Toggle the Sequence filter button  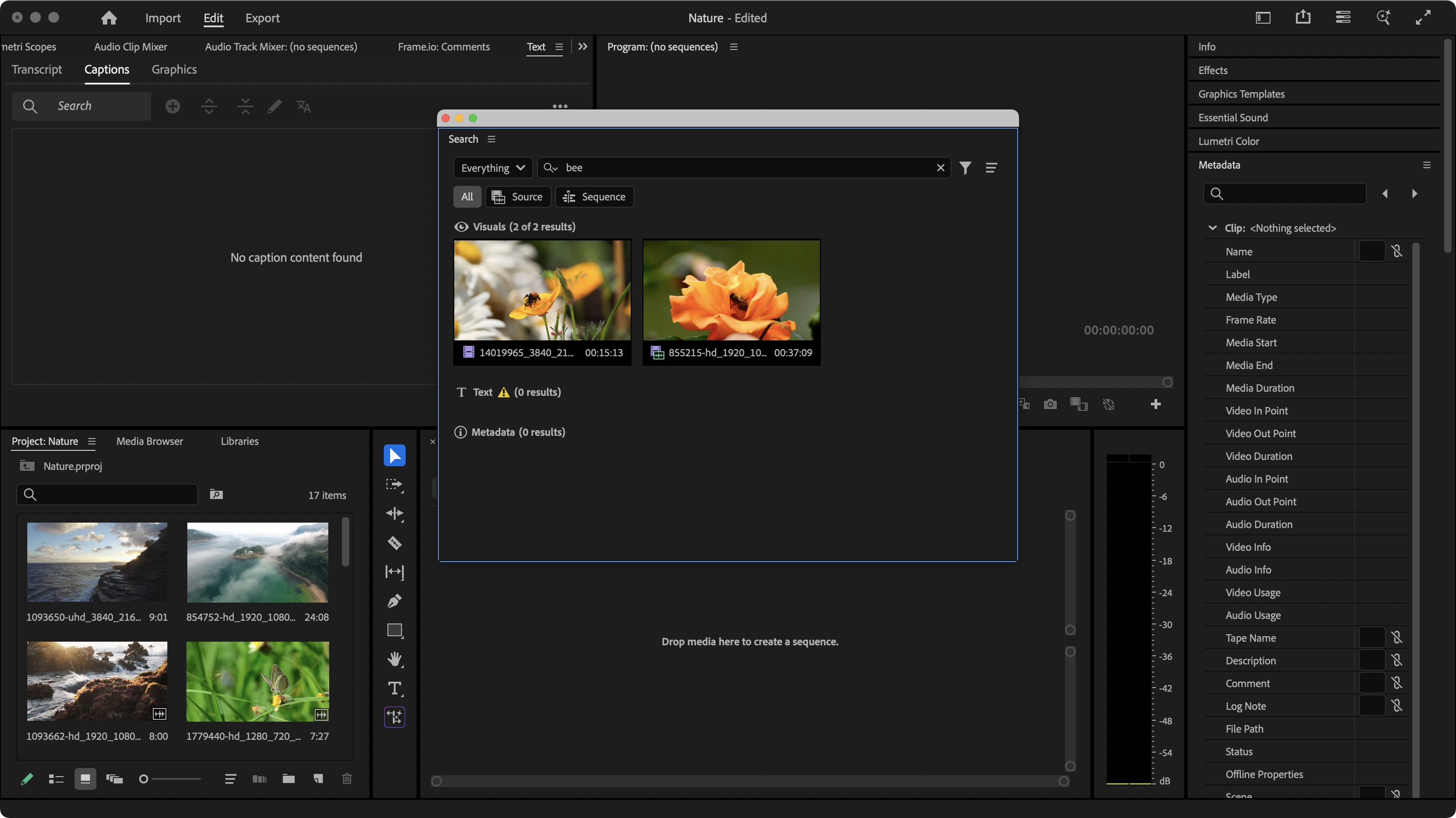(595, 197)
